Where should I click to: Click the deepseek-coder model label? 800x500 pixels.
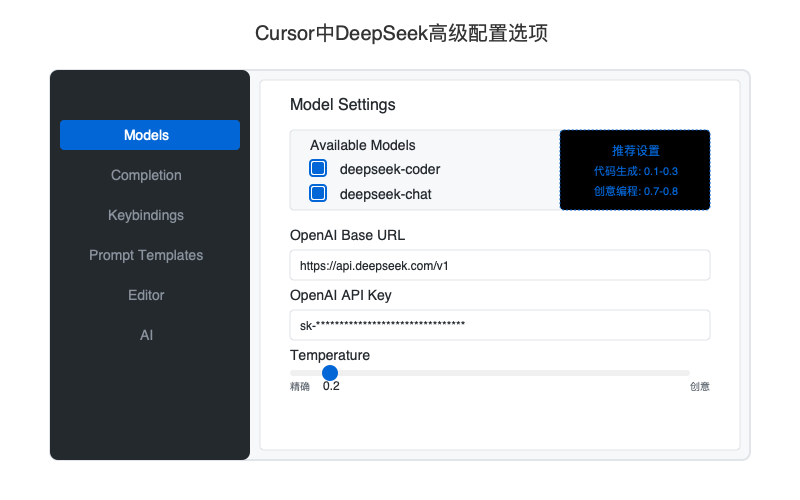pyautogui.click(x=390, y=169)
